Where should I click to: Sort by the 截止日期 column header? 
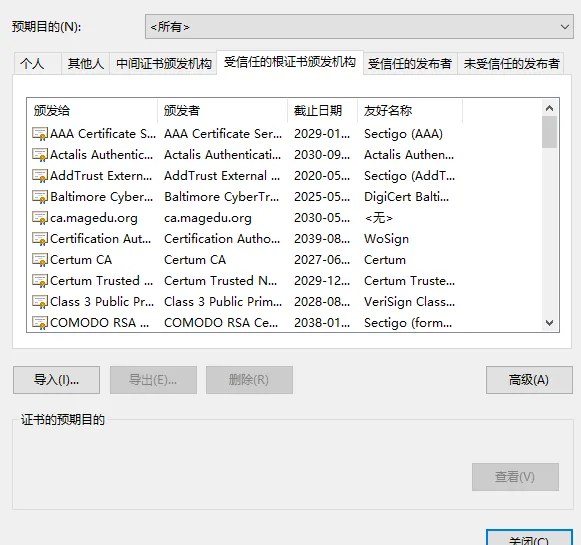(322, 110)
